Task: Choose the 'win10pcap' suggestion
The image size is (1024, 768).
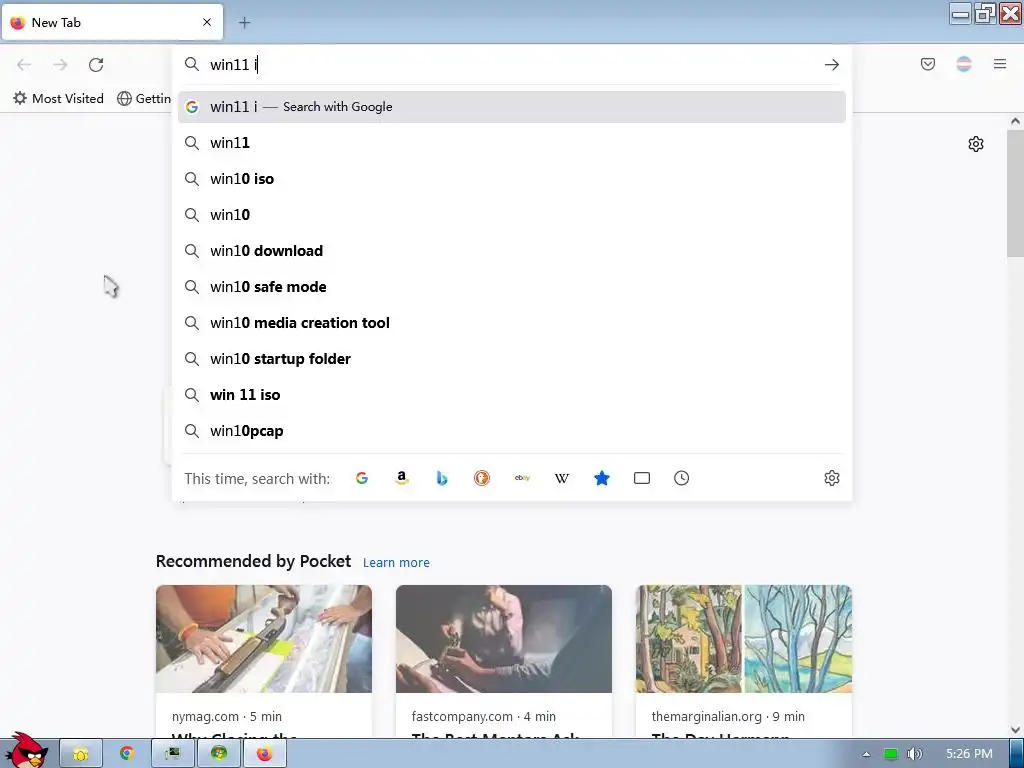Action: pos(511,430)
